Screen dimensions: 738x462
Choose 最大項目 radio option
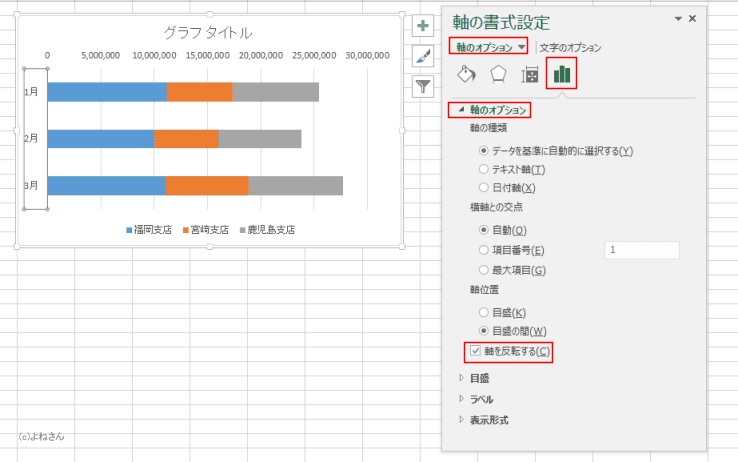483,270
